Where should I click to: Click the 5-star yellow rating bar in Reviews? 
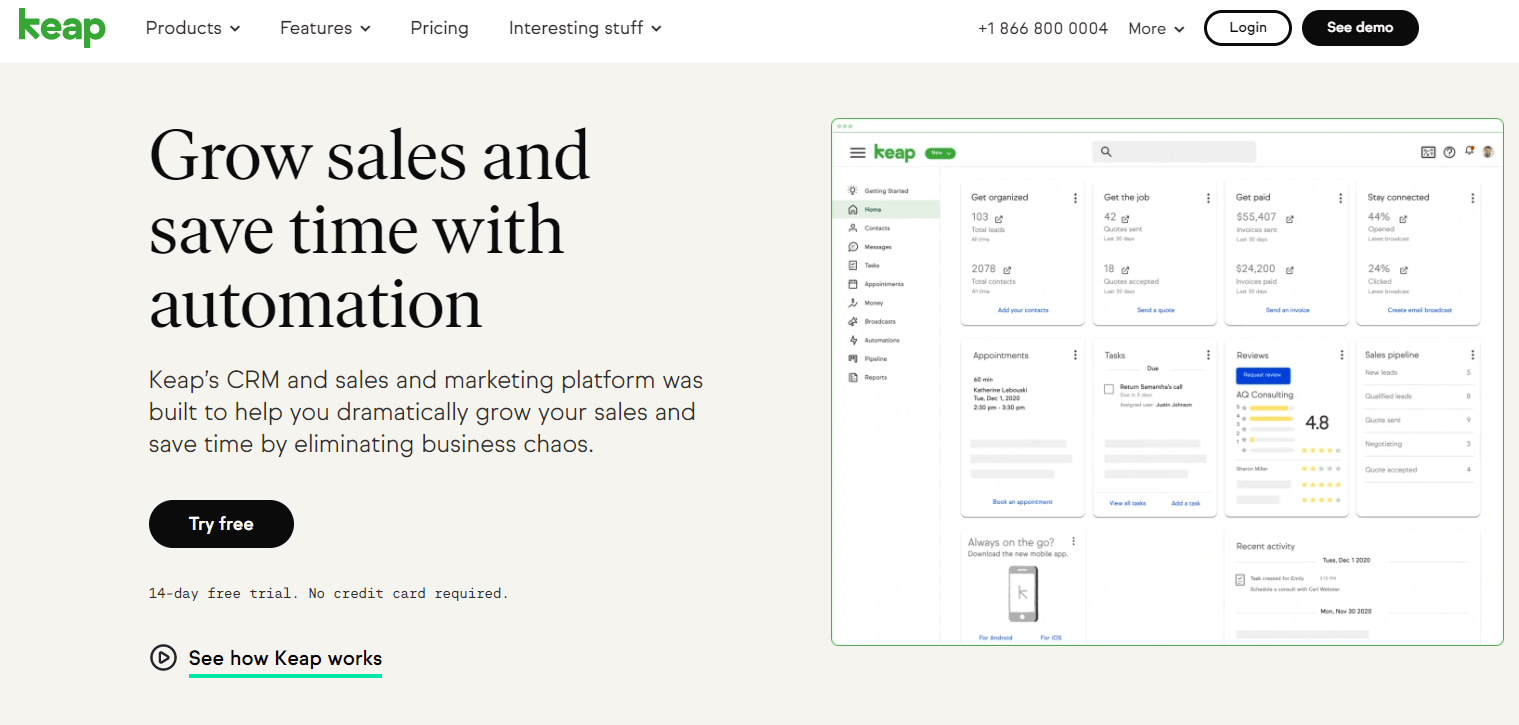[1270, 408]
